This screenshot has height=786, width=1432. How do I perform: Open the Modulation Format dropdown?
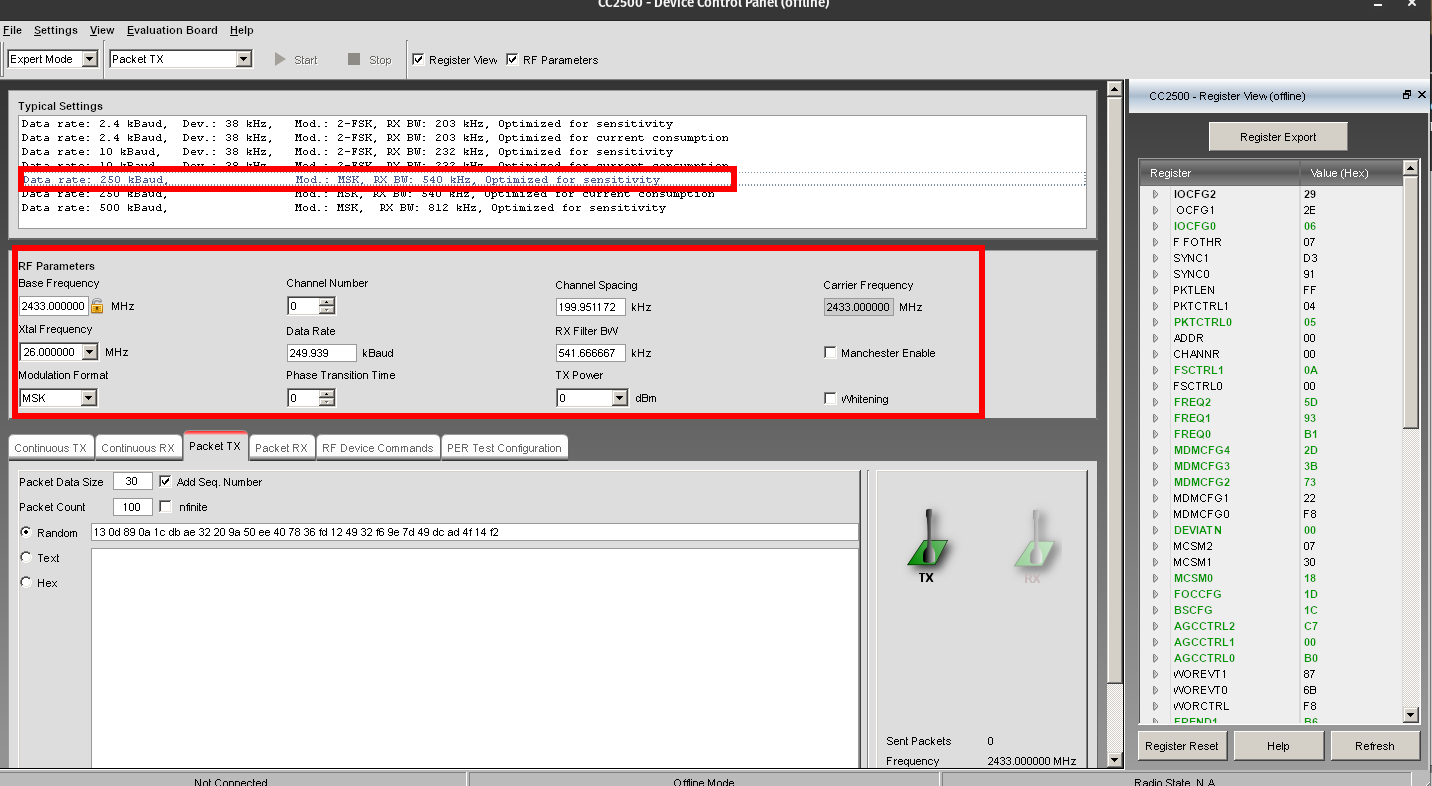(x=88, y=398)
